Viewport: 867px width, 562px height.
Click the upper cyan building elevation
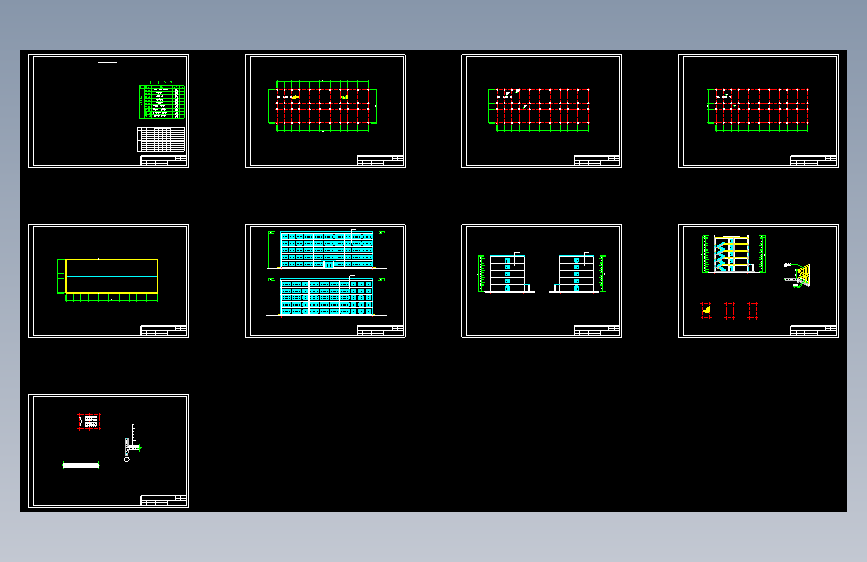coord(326,249)
